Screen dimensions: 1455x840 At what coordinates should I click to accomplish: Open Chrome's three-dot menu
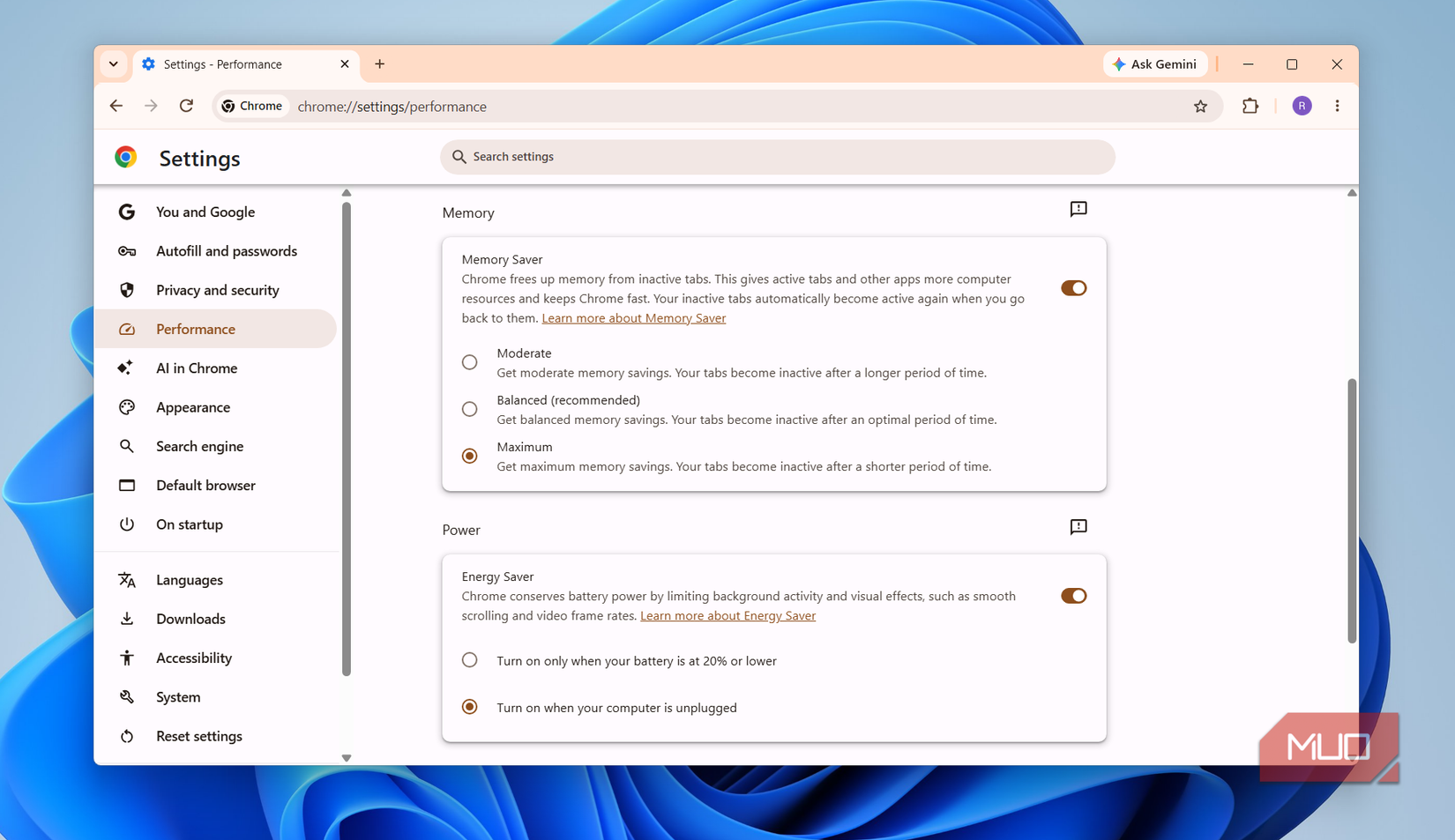click(1338, 107)
